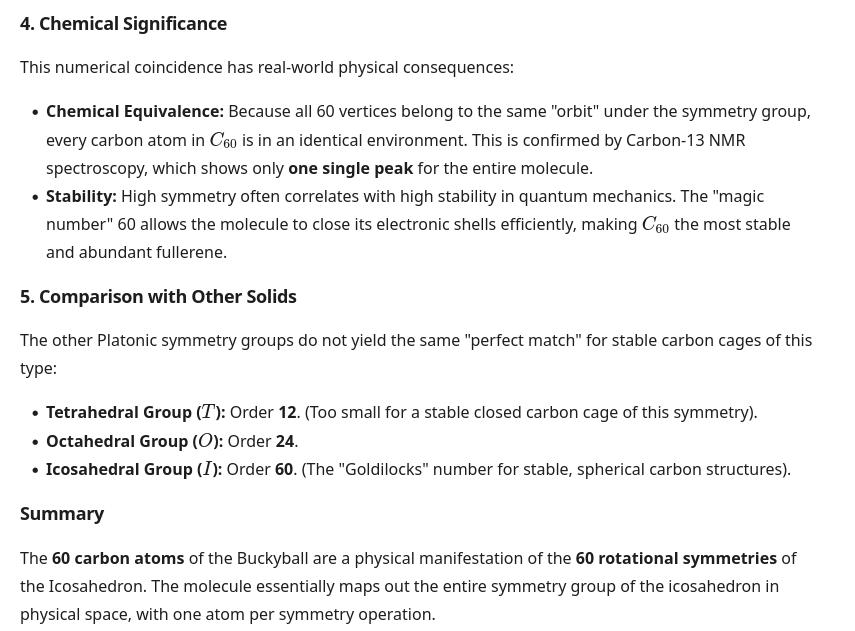Click the "5. Comparison with Other Solids" heading
Viewport: 855px width, 631px height.
158,296
